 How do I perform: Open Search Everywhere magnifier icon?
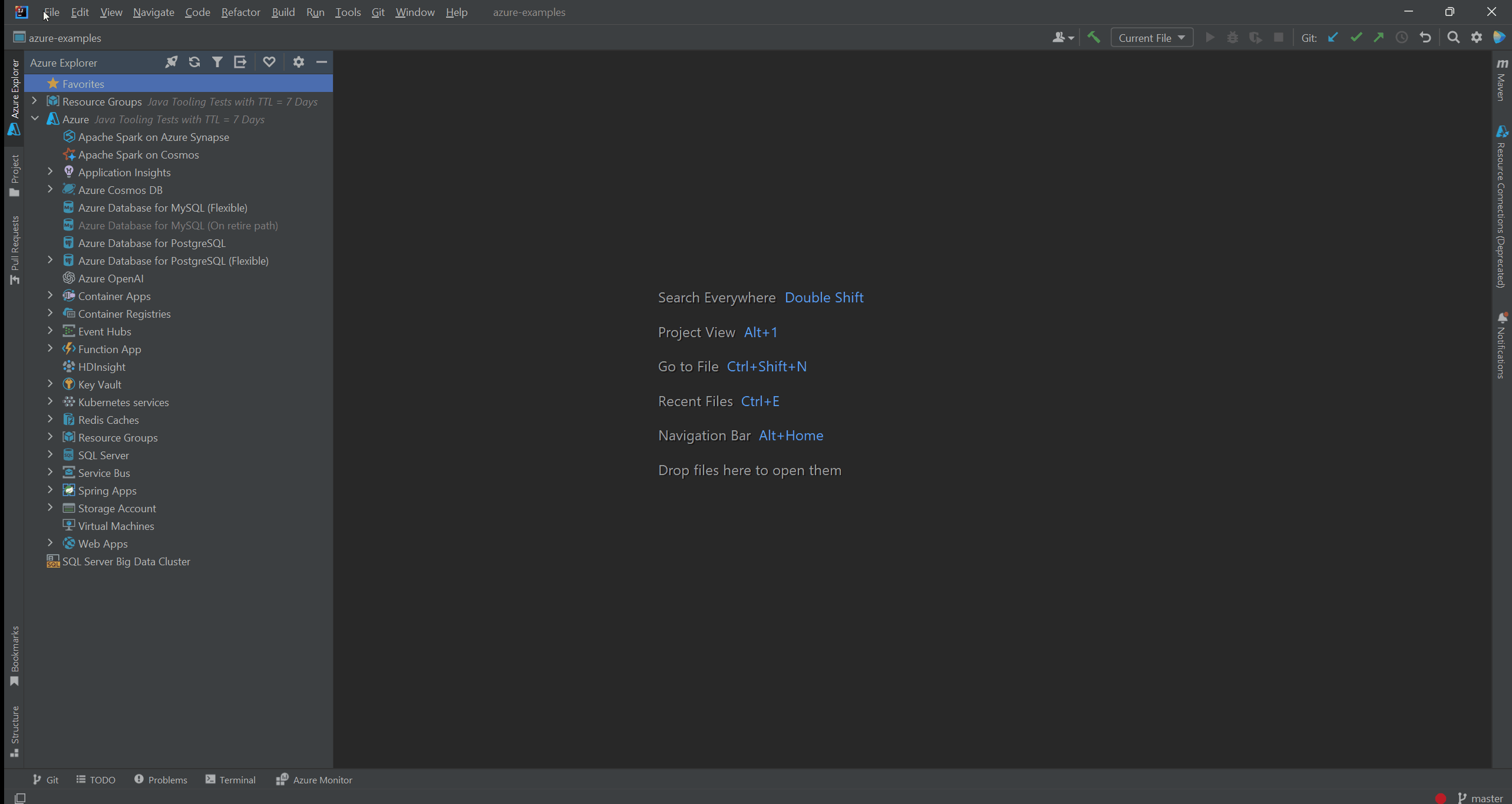(x=1454, y=38)
